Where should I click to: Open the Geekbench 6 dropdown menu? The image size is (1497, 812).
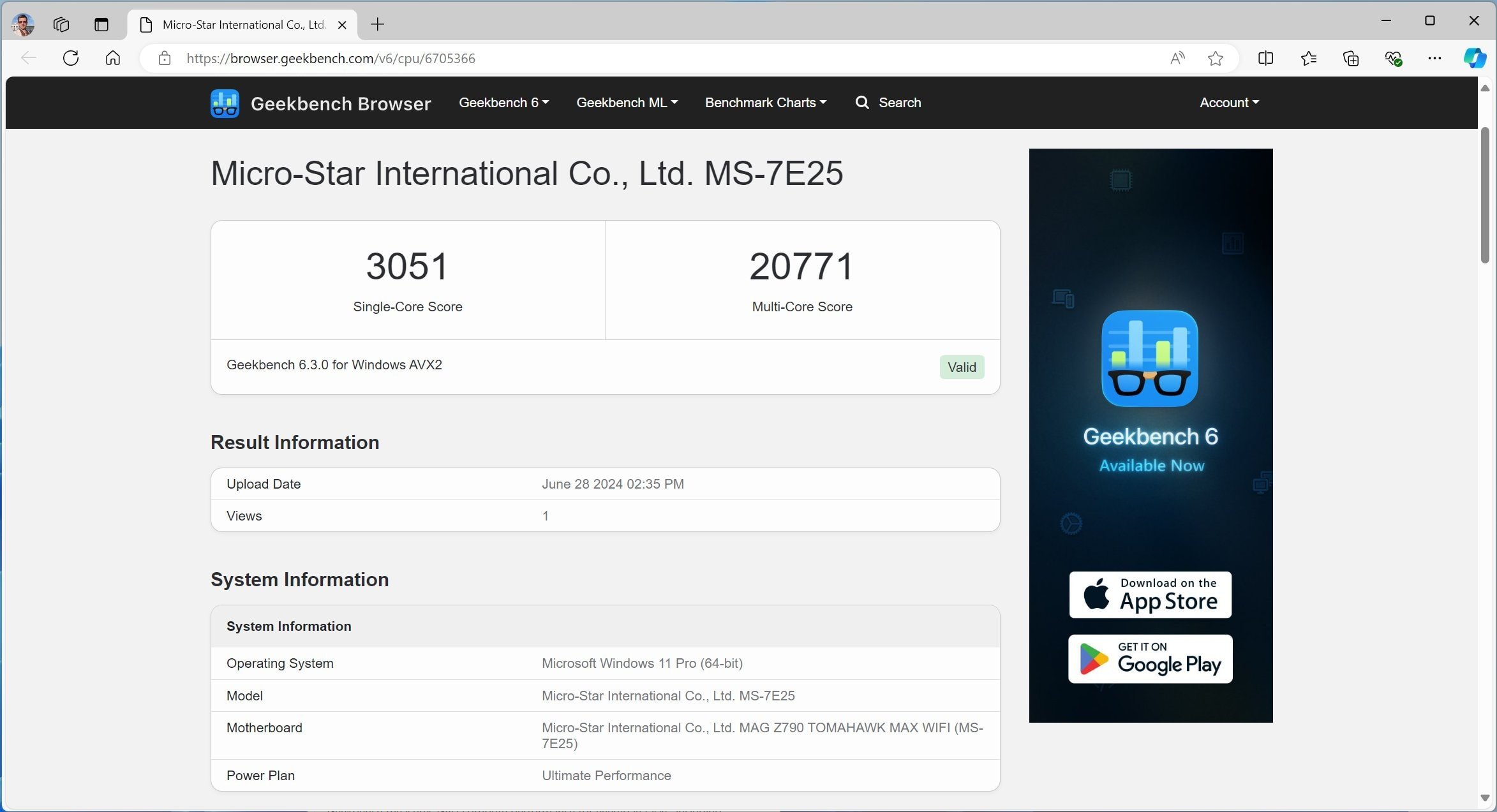[x=504, y=102]
